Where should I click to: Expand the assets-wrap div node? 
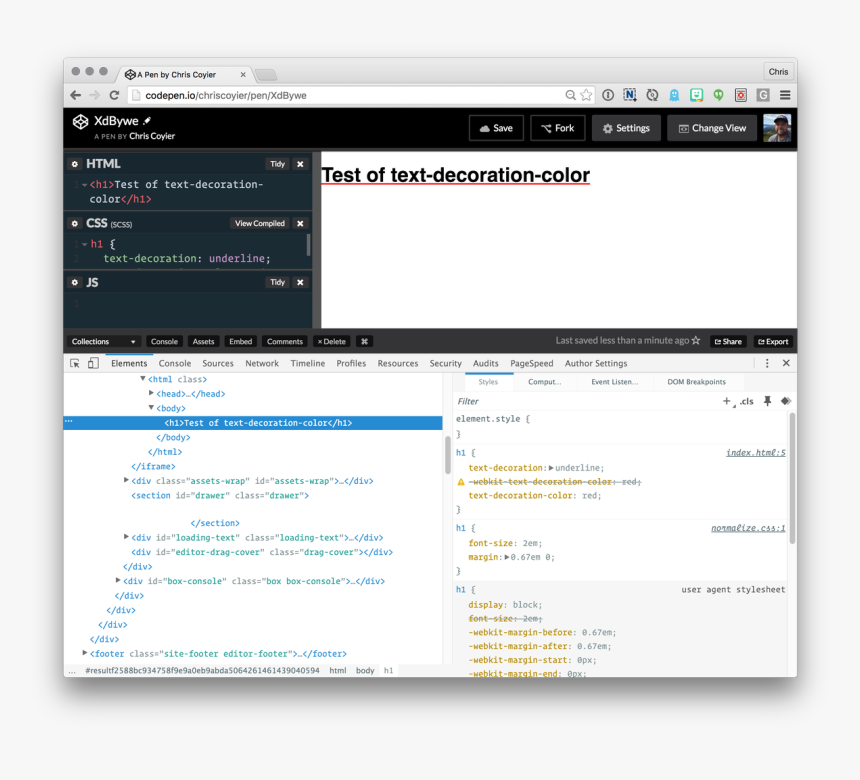pyautogui.click(x=126, y=480)
